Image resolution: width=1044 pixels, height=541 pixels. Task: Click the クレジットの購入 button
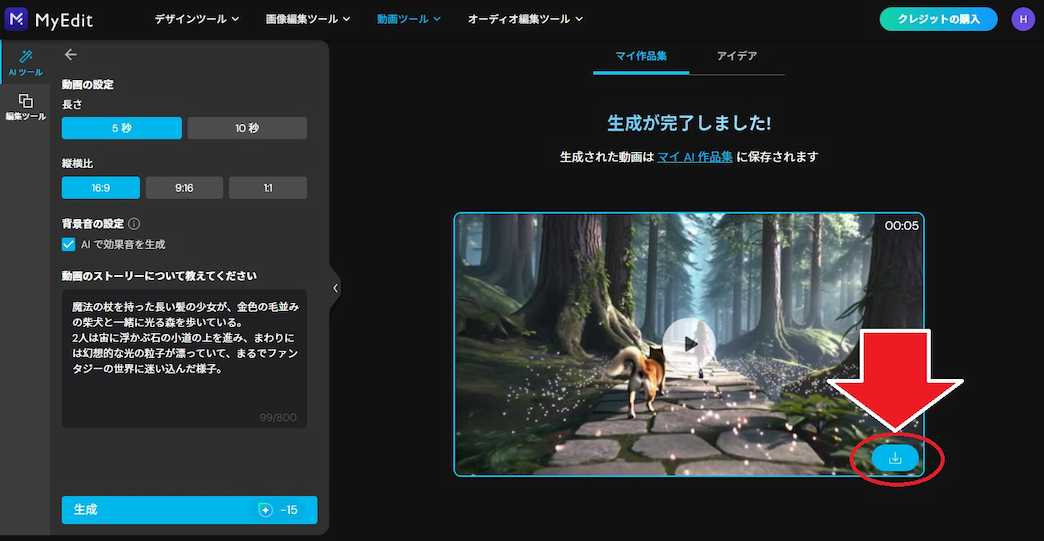click(938, 19)
